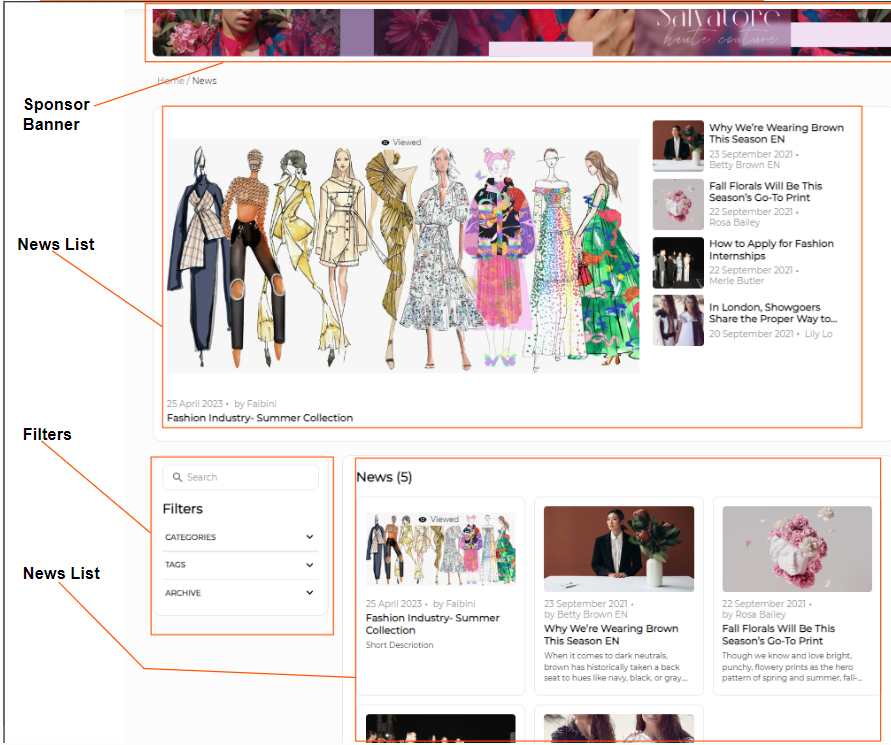Click the Categories filter label
891x745 pixels.
click(190, 538)
